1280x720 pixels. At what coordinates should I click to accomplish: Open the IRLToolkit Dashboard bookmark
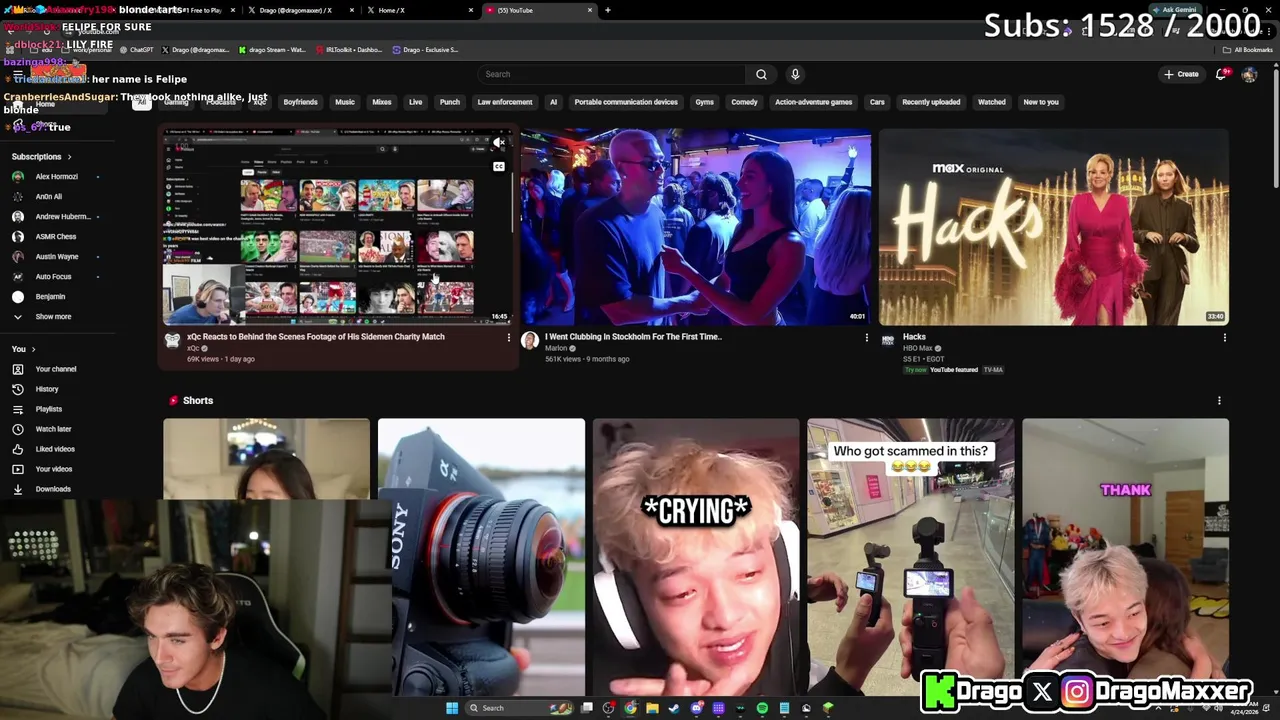pos(348,50)
